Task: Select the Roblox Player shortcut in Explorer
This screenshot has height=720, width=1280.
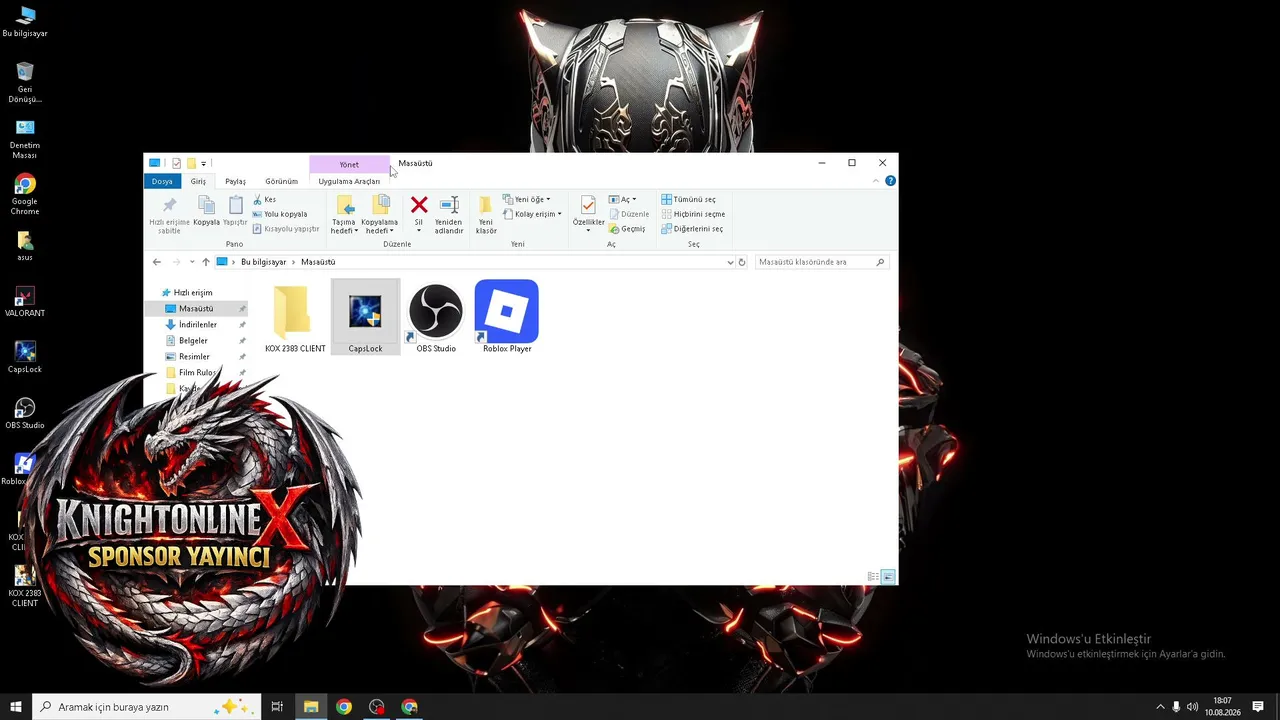Action: pos(507,317)
